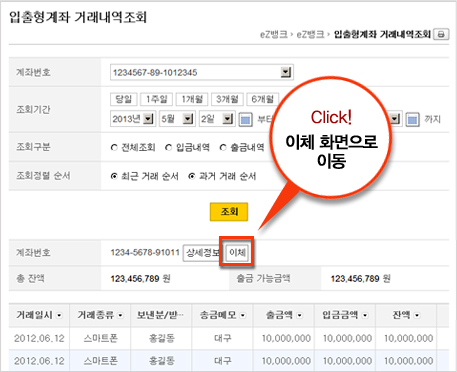Sort by 거래일시 column header arrow
The width and height of the screenshot is (457, 372).
click(x=59, y=315)
